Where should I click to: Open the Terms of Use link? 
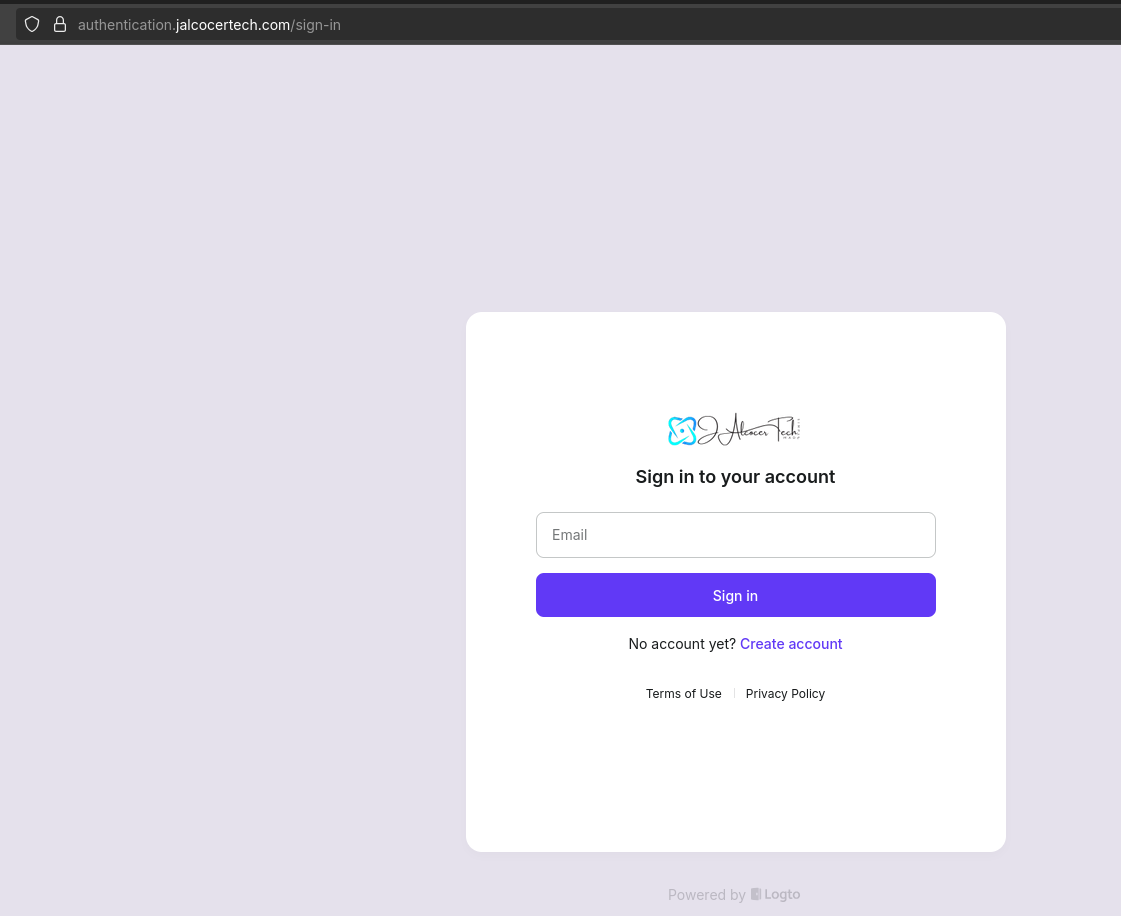coord(683,694)
